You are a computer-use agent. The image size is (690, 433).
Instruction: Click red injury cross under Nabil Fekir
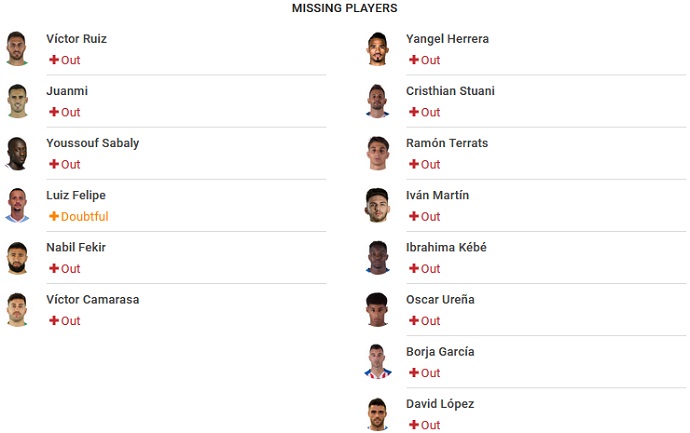pos(54,269)
